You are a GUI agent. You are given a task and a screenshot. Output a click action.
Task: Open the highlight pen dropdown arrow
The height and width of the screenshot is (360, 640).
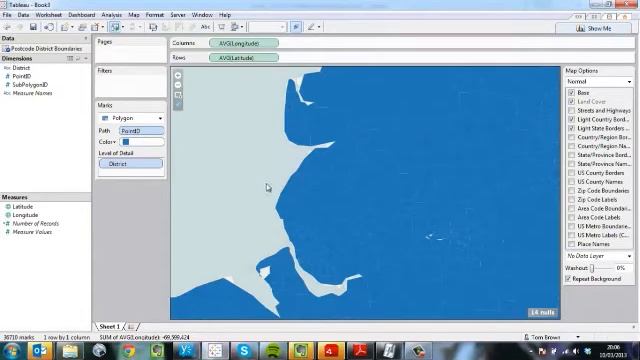point(319,27)
